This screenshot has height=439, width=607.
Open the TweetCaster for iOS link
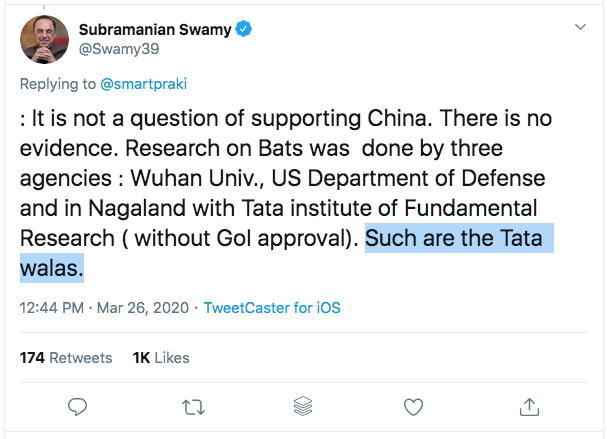tap(272, 308)
